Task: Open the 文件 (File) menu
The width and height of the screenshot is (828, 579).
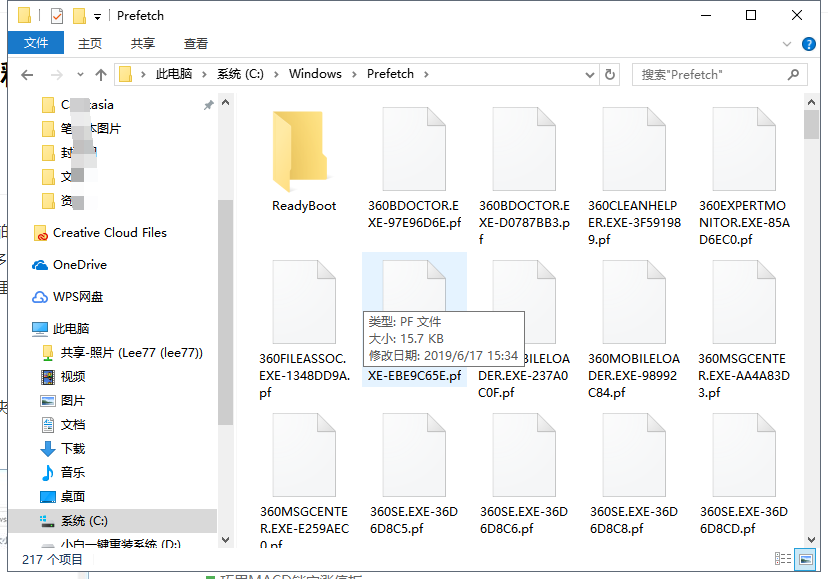Action: [x=36, y=43]
